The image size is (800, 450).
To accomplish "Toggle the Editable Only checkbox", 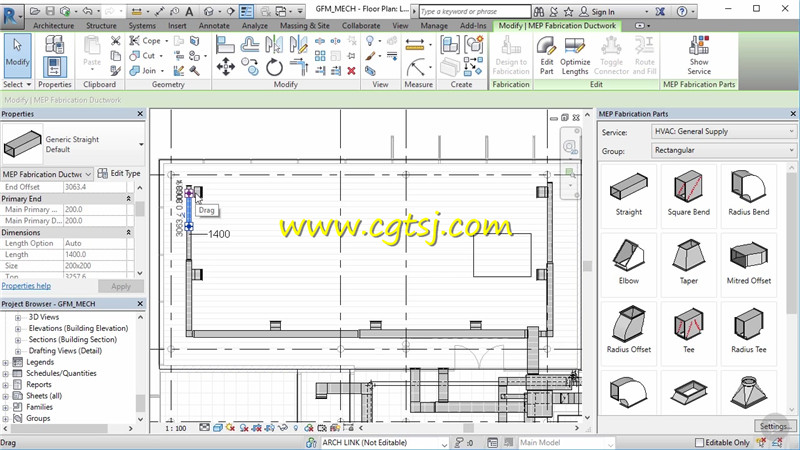I will 699,442.
